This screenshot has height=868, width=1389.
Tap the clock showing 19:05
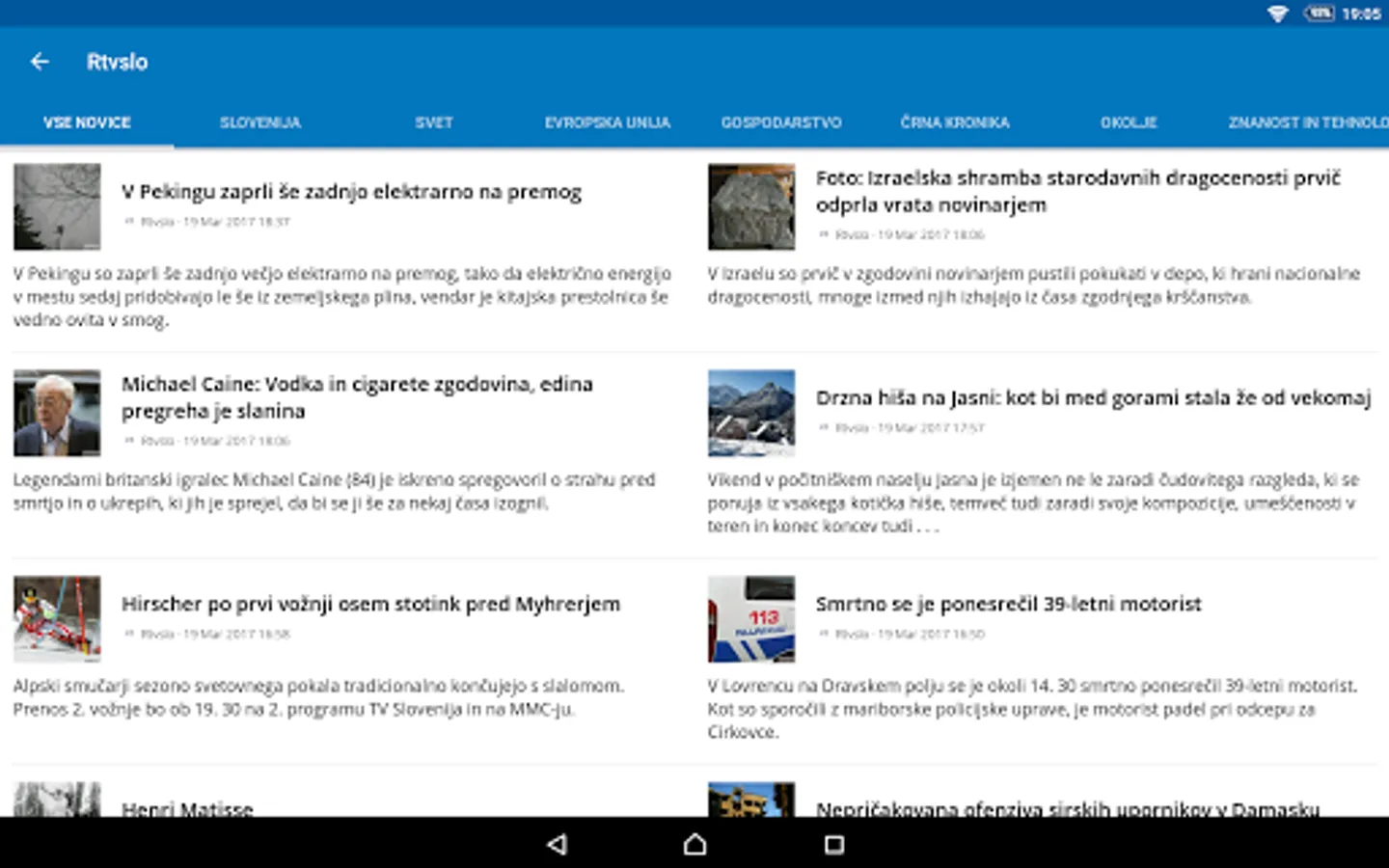tap(1361, 14)
